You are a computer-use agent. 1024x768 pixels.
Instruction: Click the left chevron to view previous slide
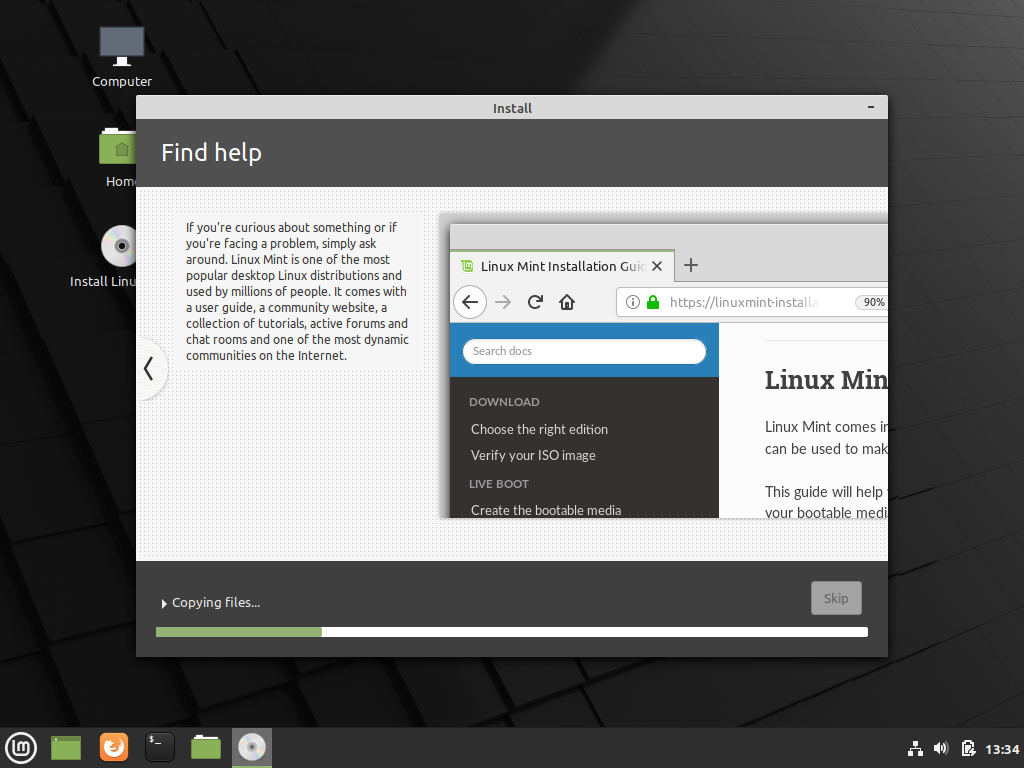(150, 369)
